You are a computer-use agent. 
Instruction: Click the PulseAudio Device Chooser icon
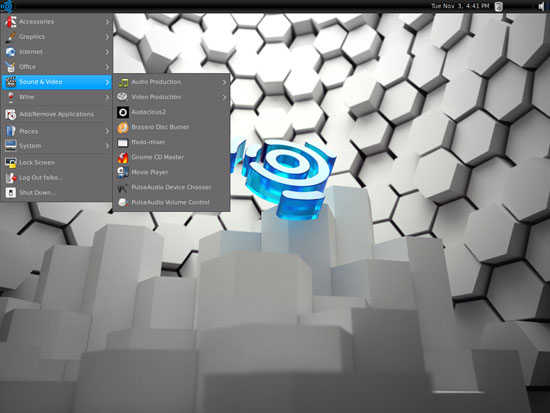pos(123,188)
